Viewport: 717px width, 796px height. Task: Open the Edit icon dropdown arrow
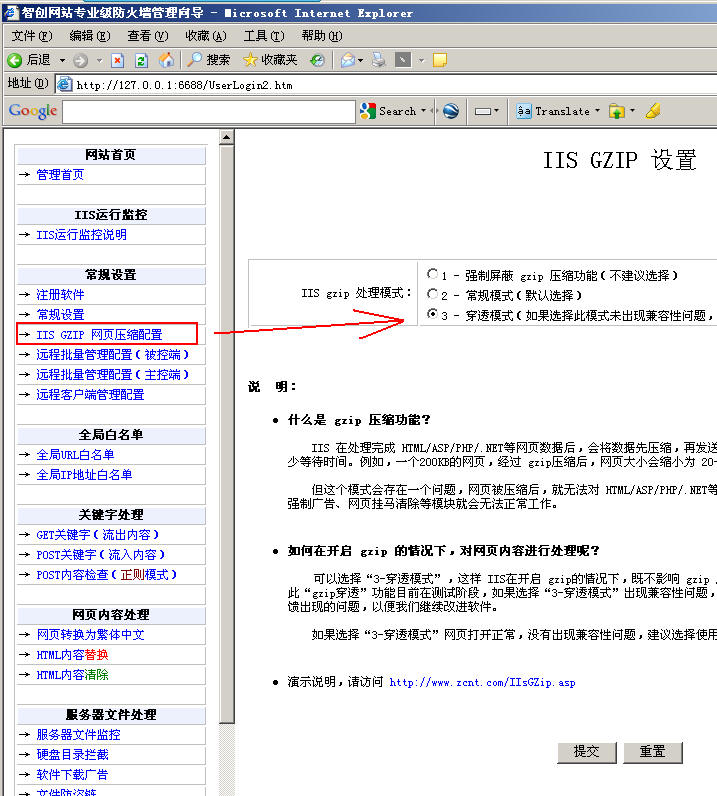coord(421,61)
